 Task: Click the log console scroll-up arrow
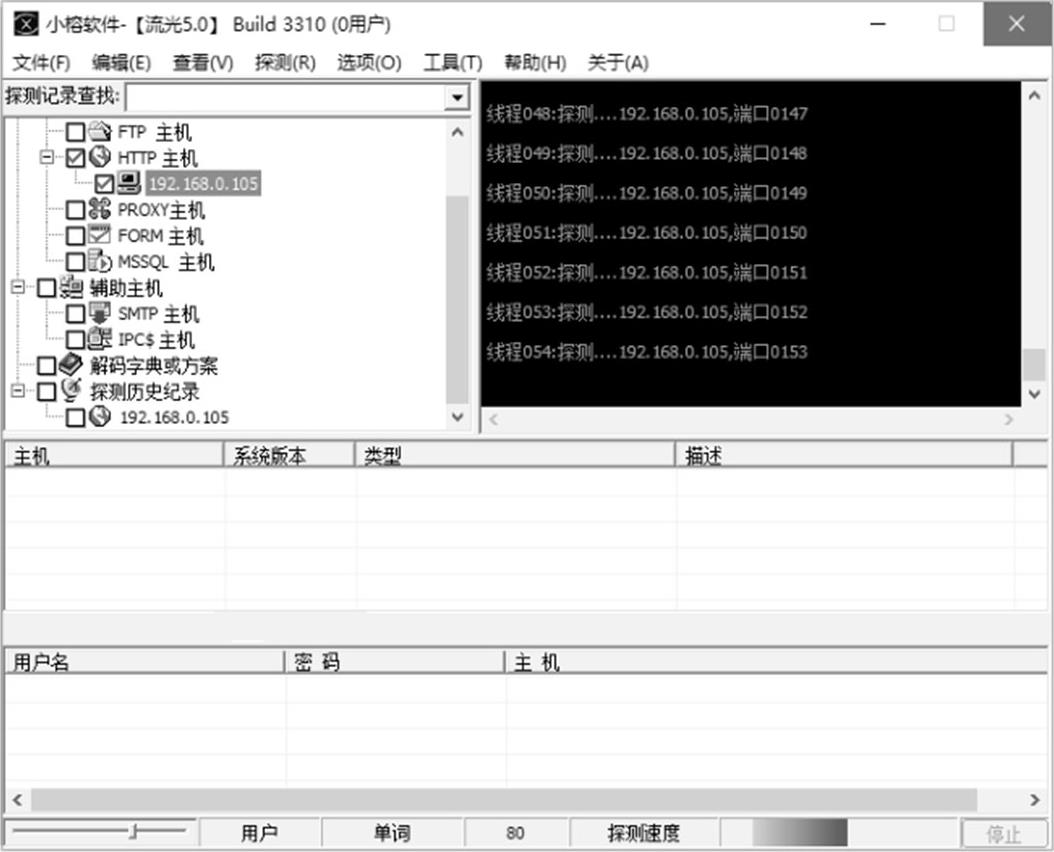(x=1035, y=95)
